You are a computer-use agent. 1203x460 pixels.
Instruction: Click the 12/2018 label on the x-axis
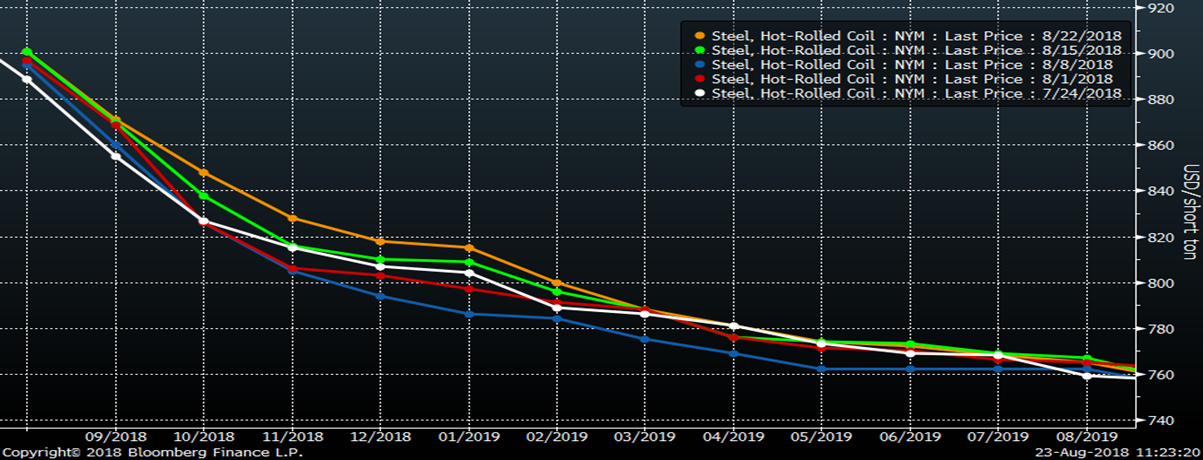[381, 436]
